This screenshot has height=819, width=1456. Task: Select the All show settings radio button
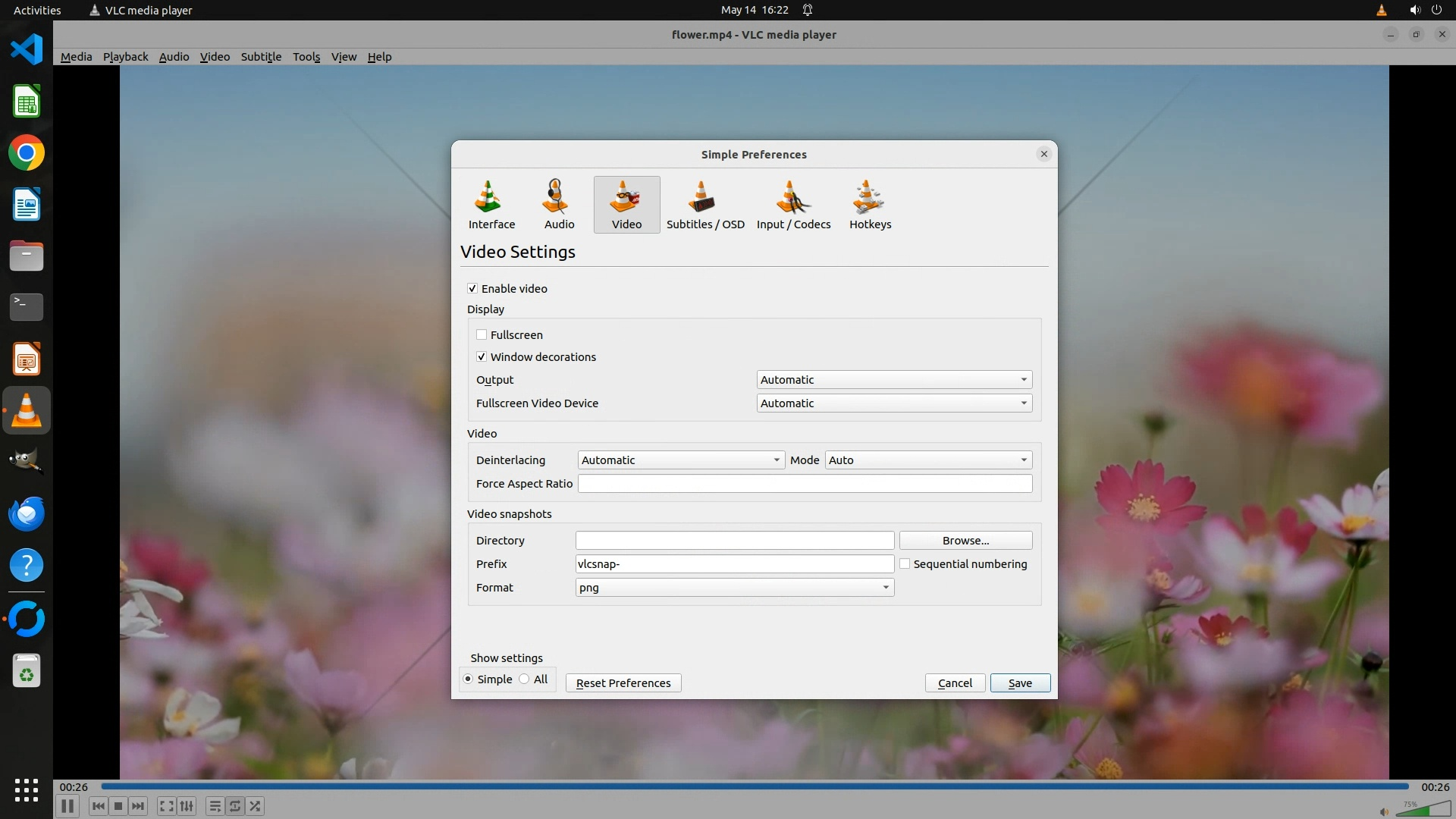(x=524, y=679)
